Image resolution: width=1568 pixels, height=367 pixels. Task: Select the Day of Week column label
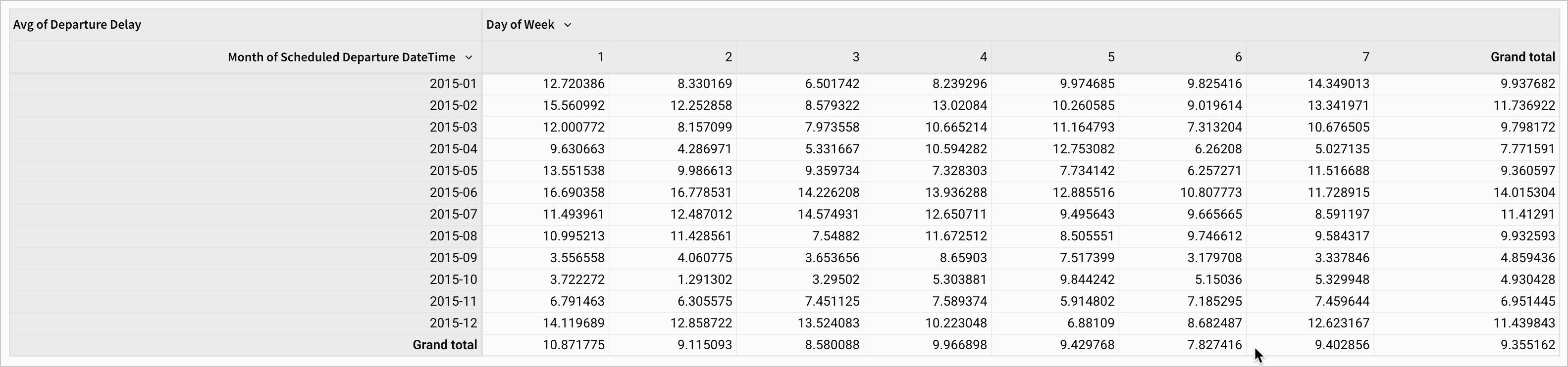pyautogui.click(x=520, y=25)
